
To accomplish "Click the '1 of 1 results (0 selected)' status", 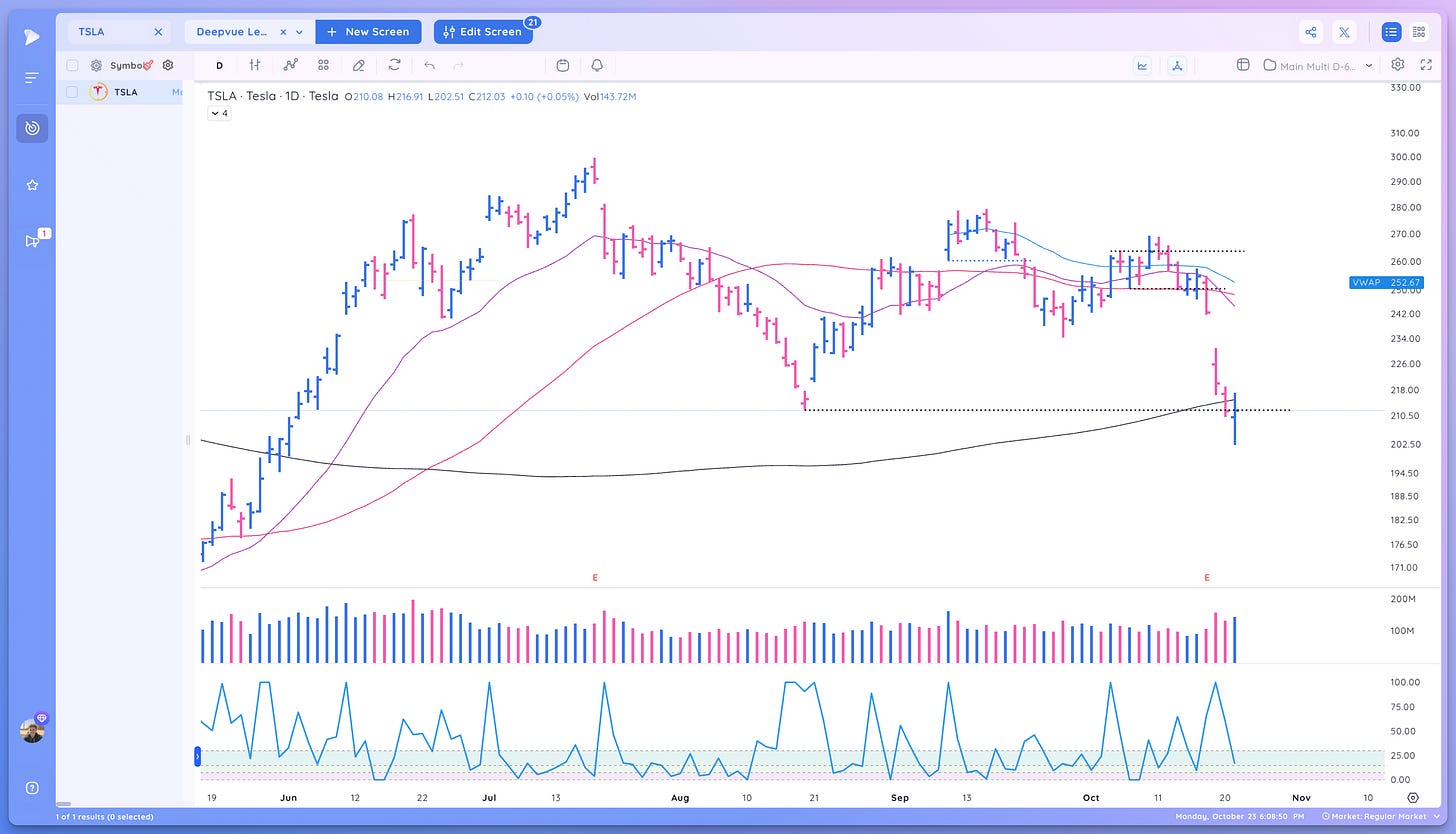I will (x=103, y=817).
